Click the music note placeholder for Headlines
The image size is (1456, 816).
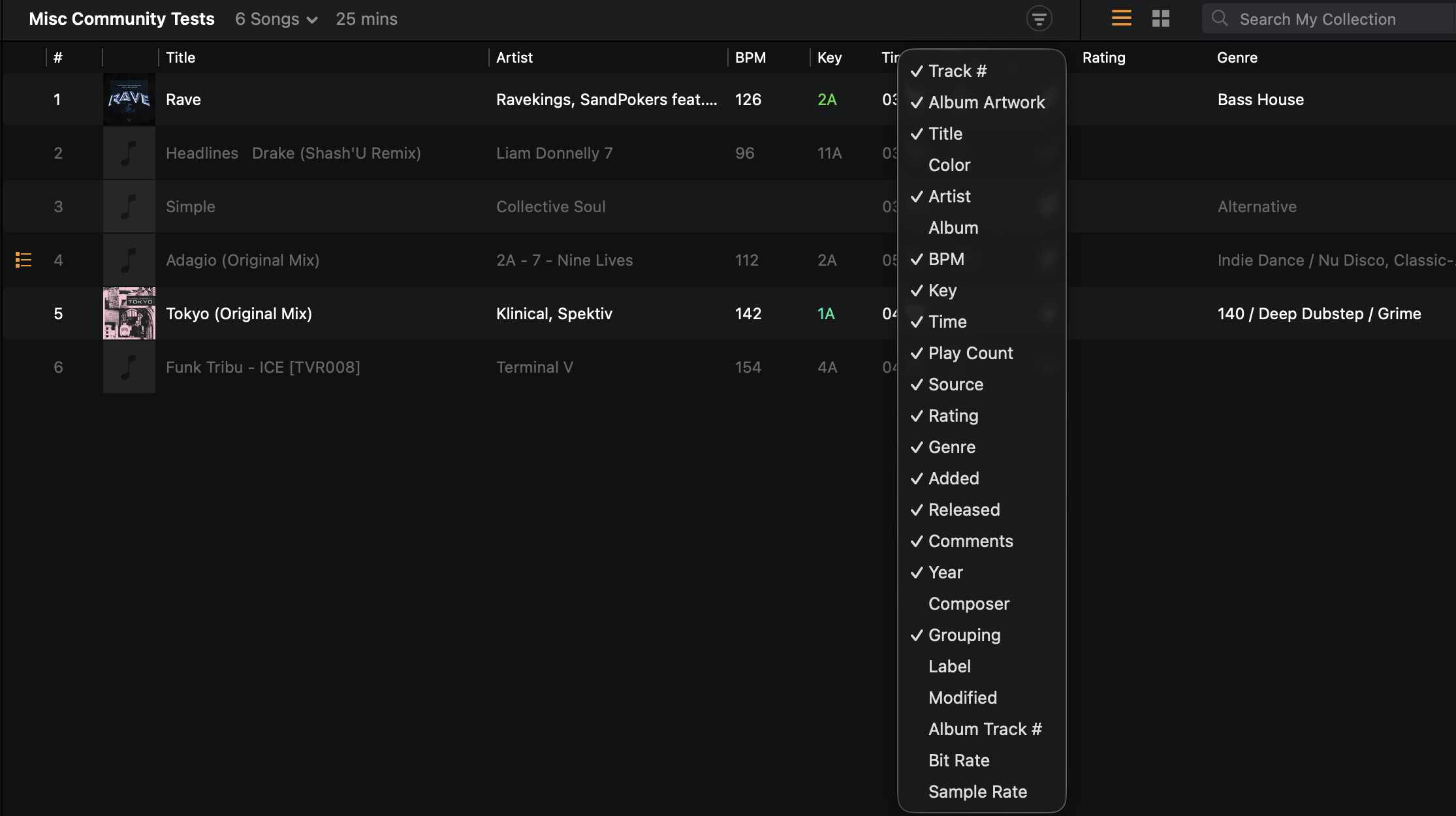pyautogui.click(x=129, y=153)
